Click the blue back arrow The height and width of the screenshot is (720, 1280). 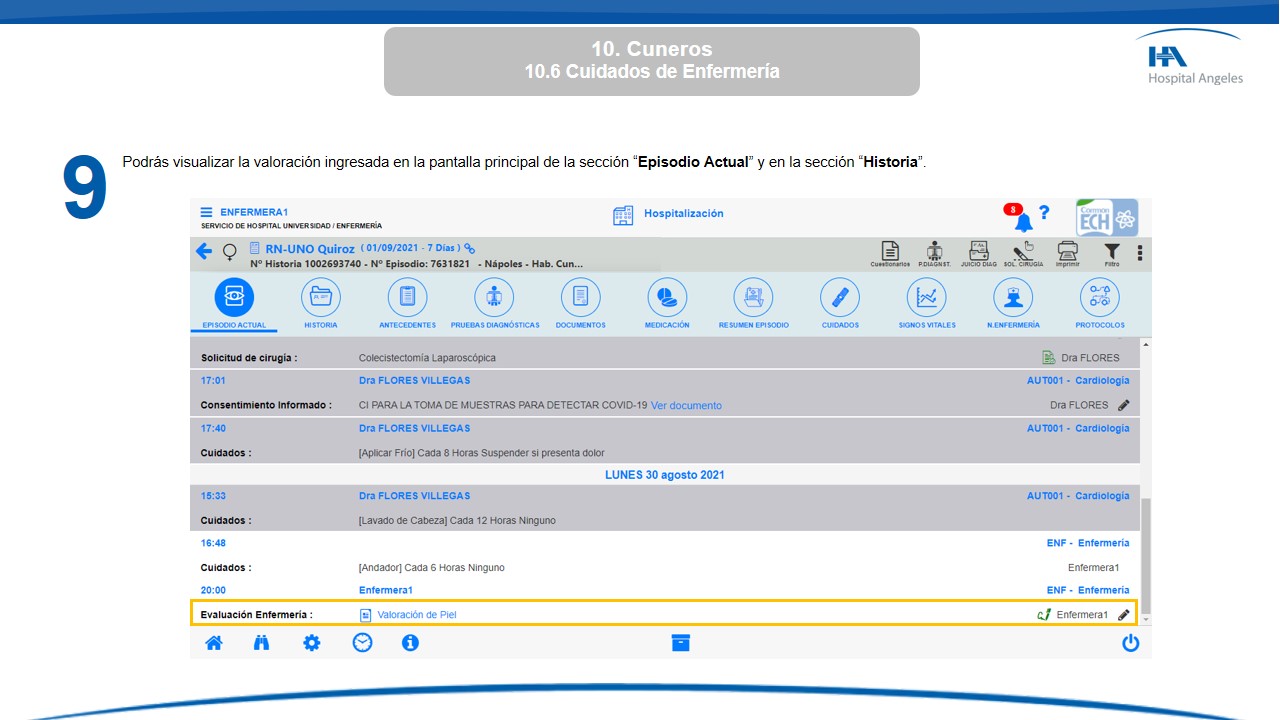[204, 252]
